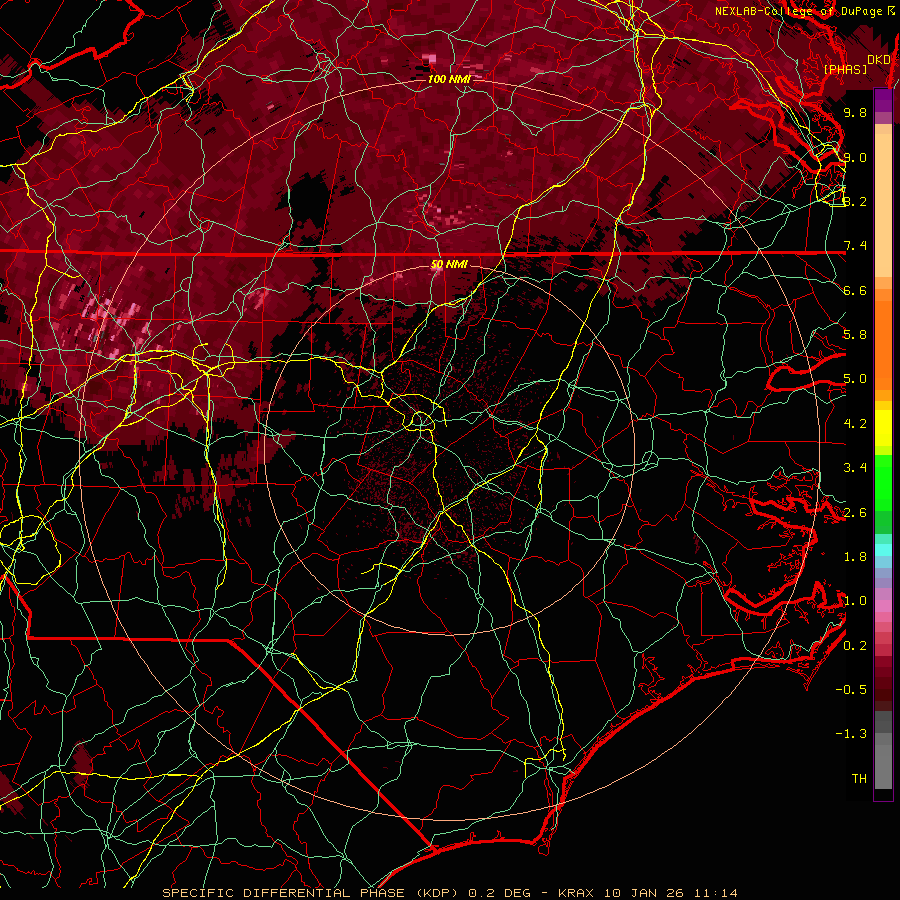Click the 8.2 scale value
Screen dimensions: 900x900
point(855,201)
